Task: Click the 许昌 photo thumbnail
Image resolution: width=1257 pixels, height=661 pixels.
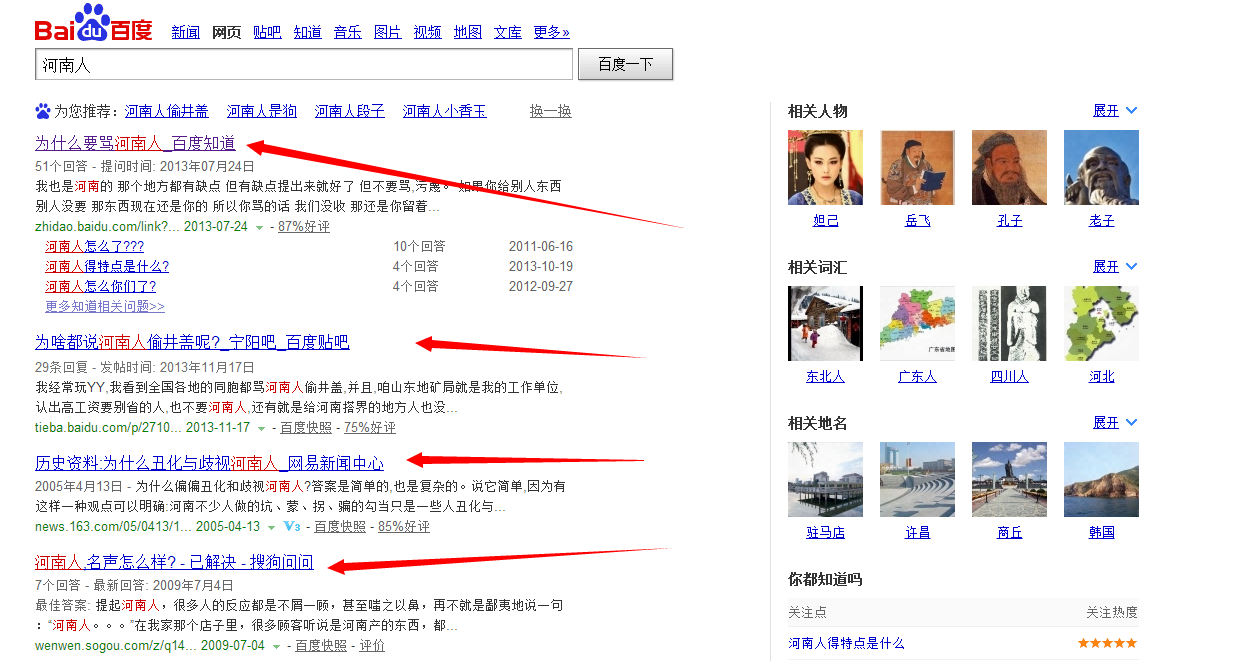Action: tap(917, 480)
